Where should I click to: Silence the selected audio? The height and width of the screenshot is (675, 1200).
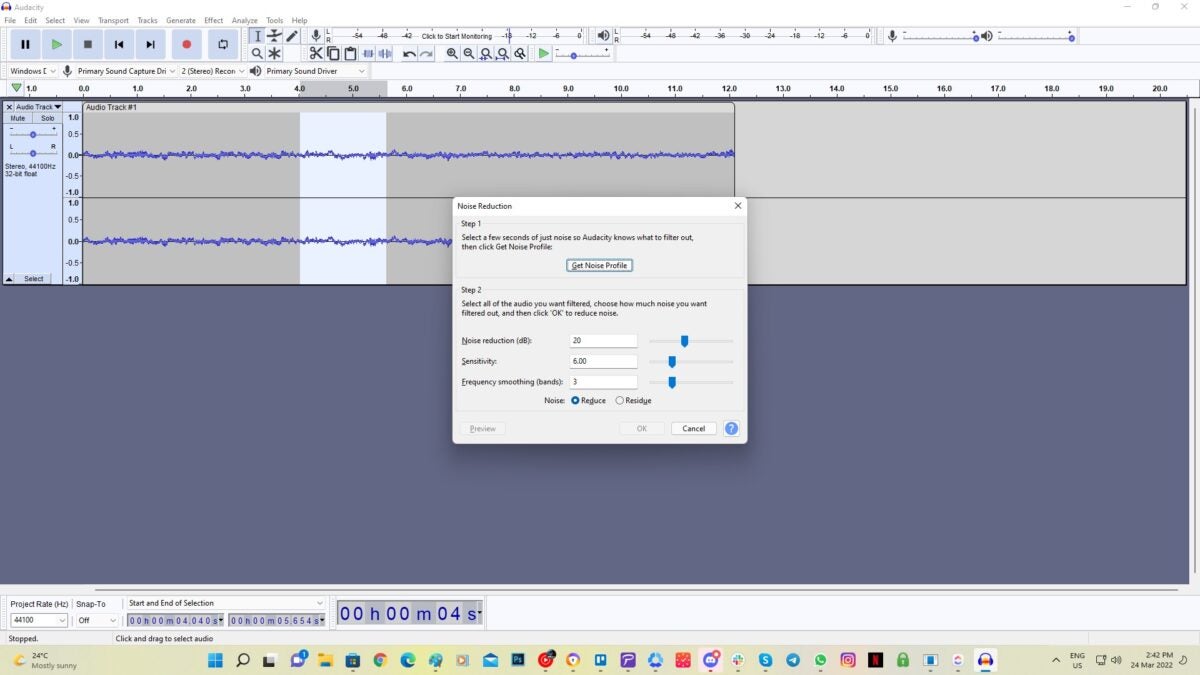click(x=385, y=53)
